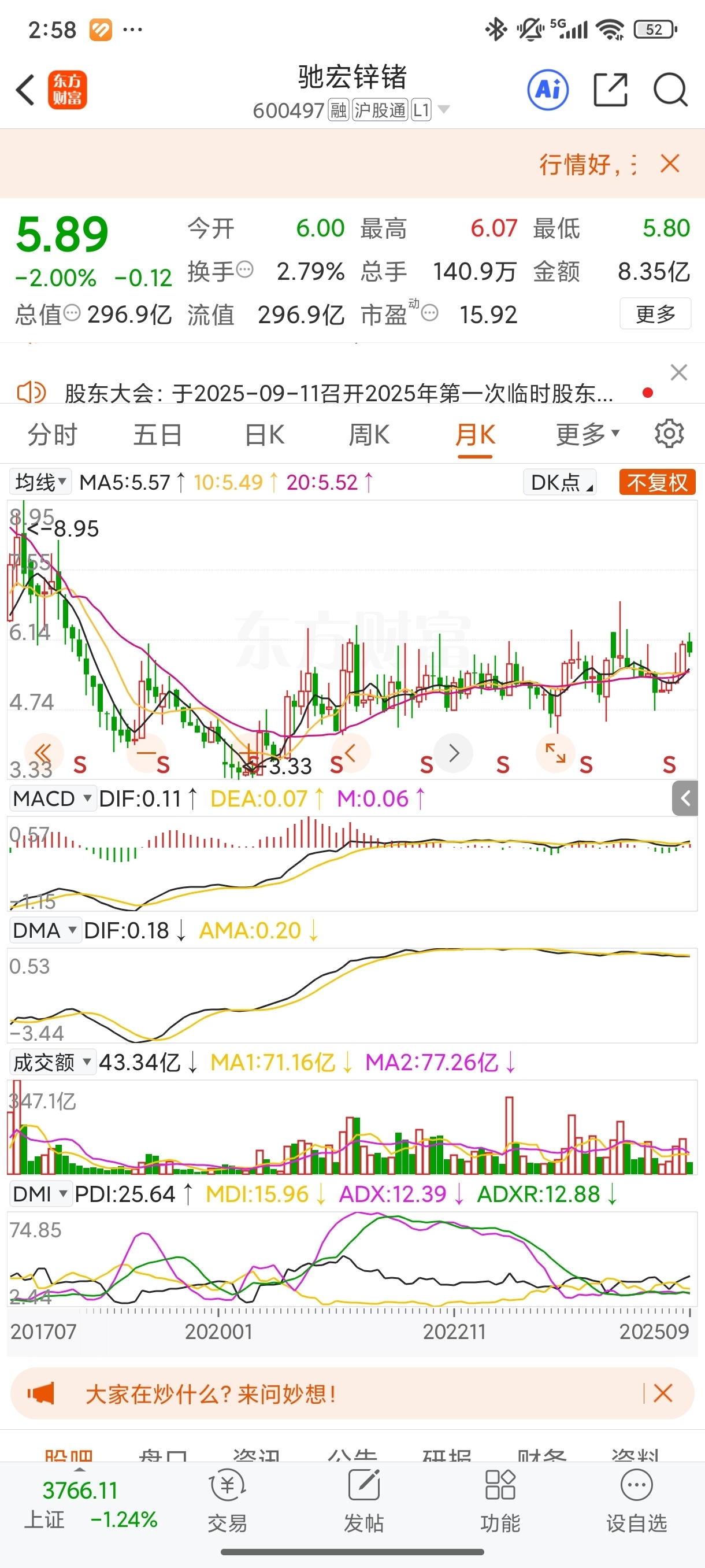Tap the 8.95 high price marker

click(x=63, y=529)
